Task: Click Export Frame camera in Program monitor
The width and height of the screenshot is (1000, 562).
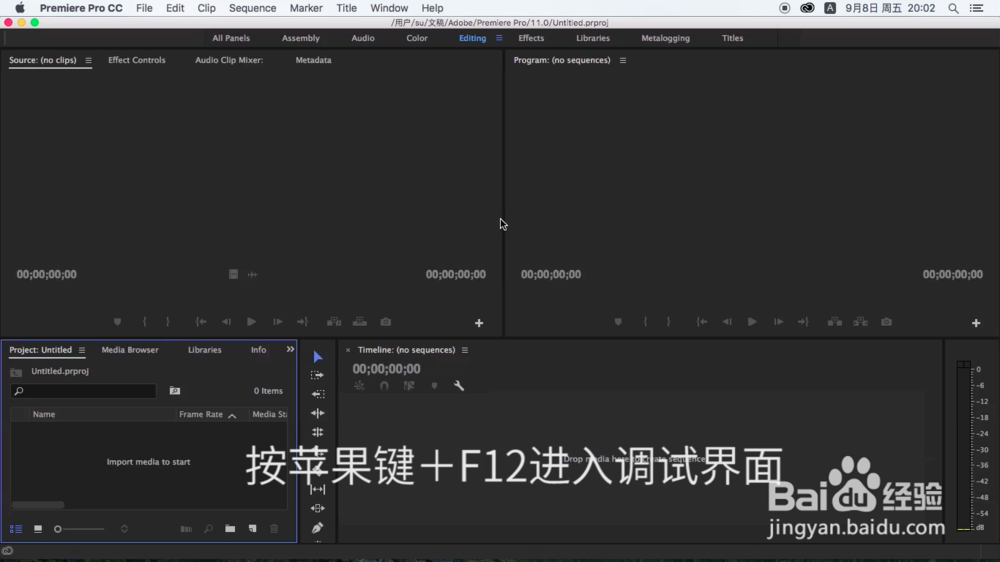Action: click(x=886, y=322)
